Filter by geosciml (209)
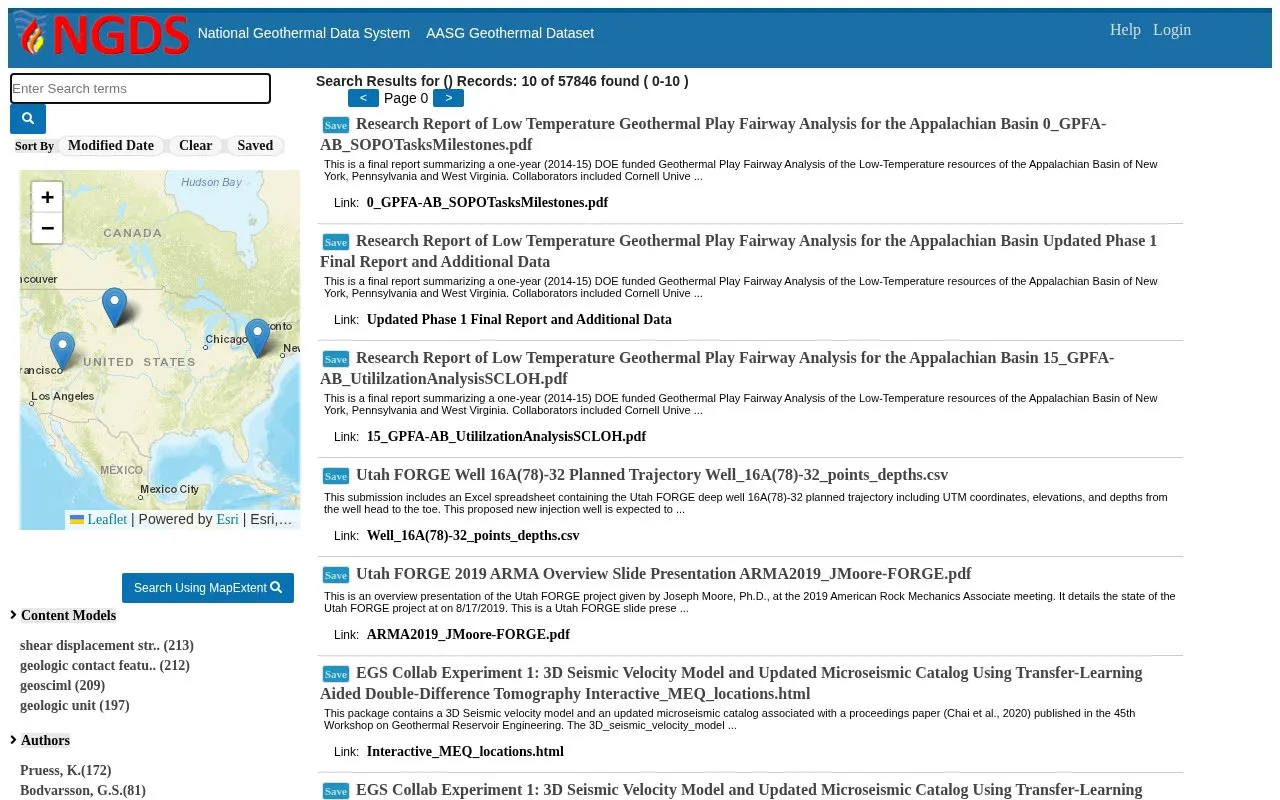The image size is (1280, 800). pyautogui.click(x=62, y=686)
